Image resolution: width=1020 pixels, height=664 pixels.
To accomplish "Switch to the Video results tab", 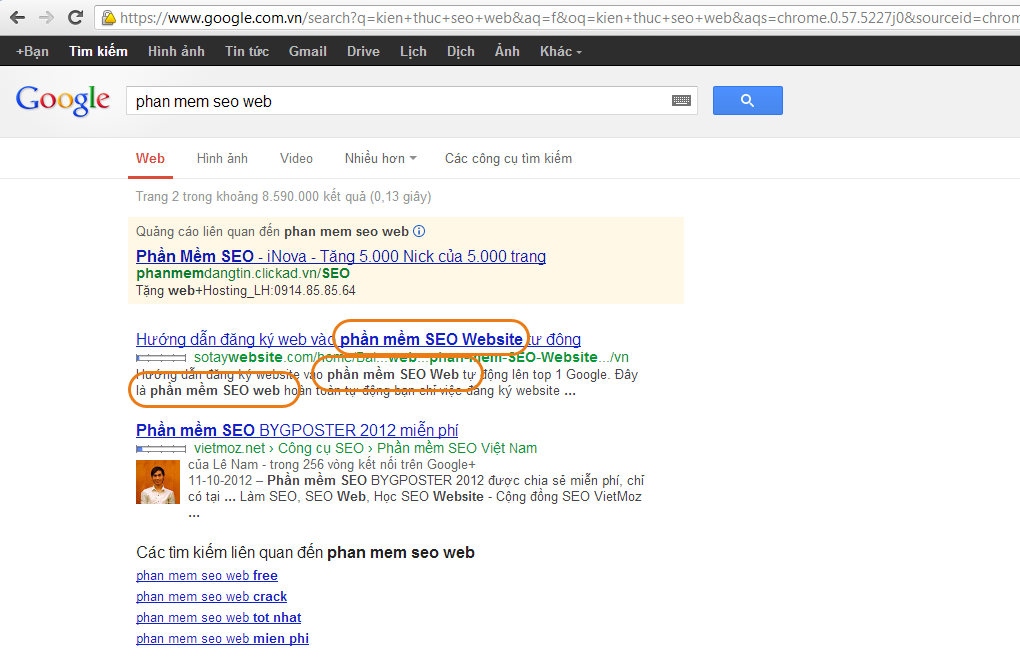I will (296, 159).
